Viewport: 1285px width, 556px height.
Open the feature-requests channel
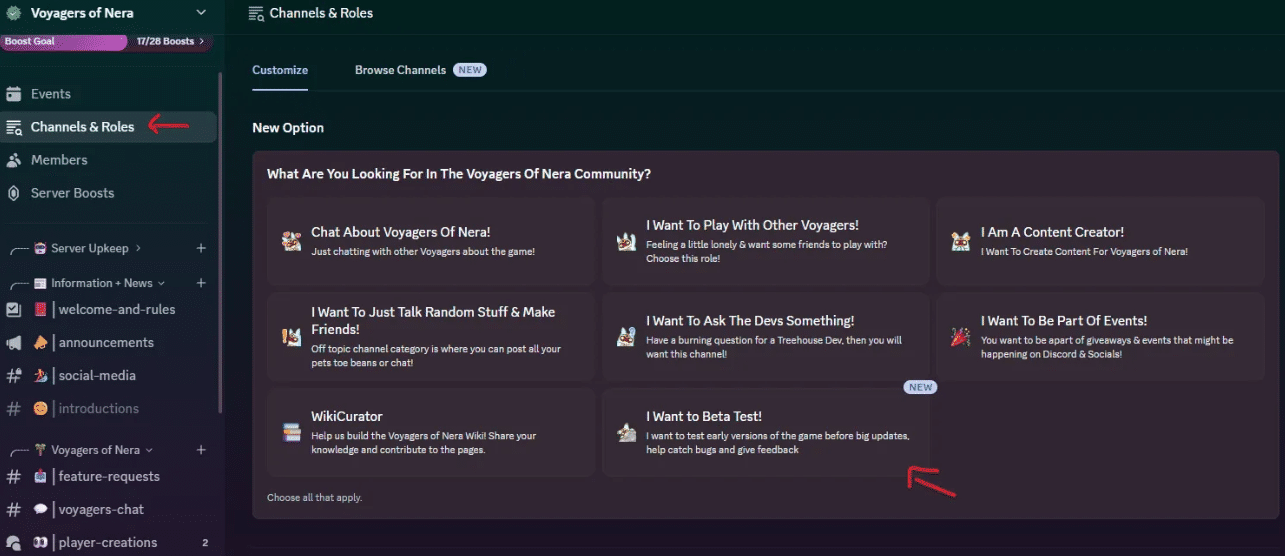tap(108, 477)
